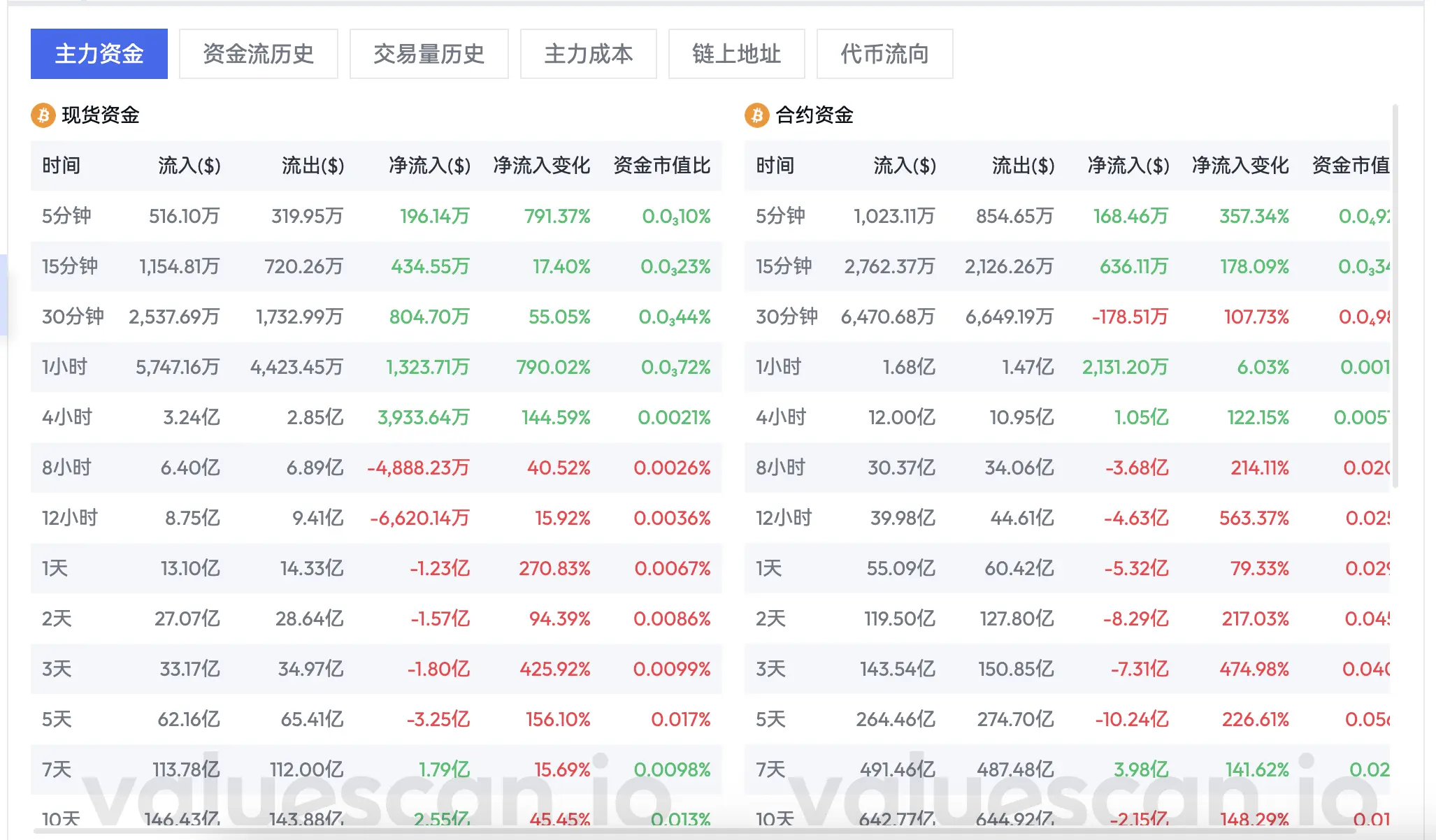Click spot 8小时 net inflow -4,888.23万
Image resolution: width=1436 pixels, height=840 pixels.
(x=418, y=468)
